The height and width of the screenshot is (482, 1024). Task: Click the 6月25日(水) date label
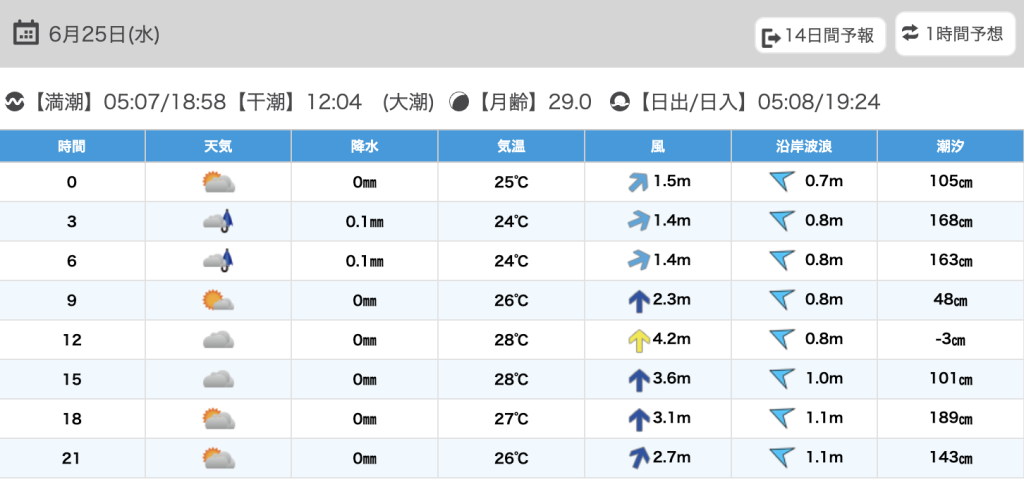(104, 34)
